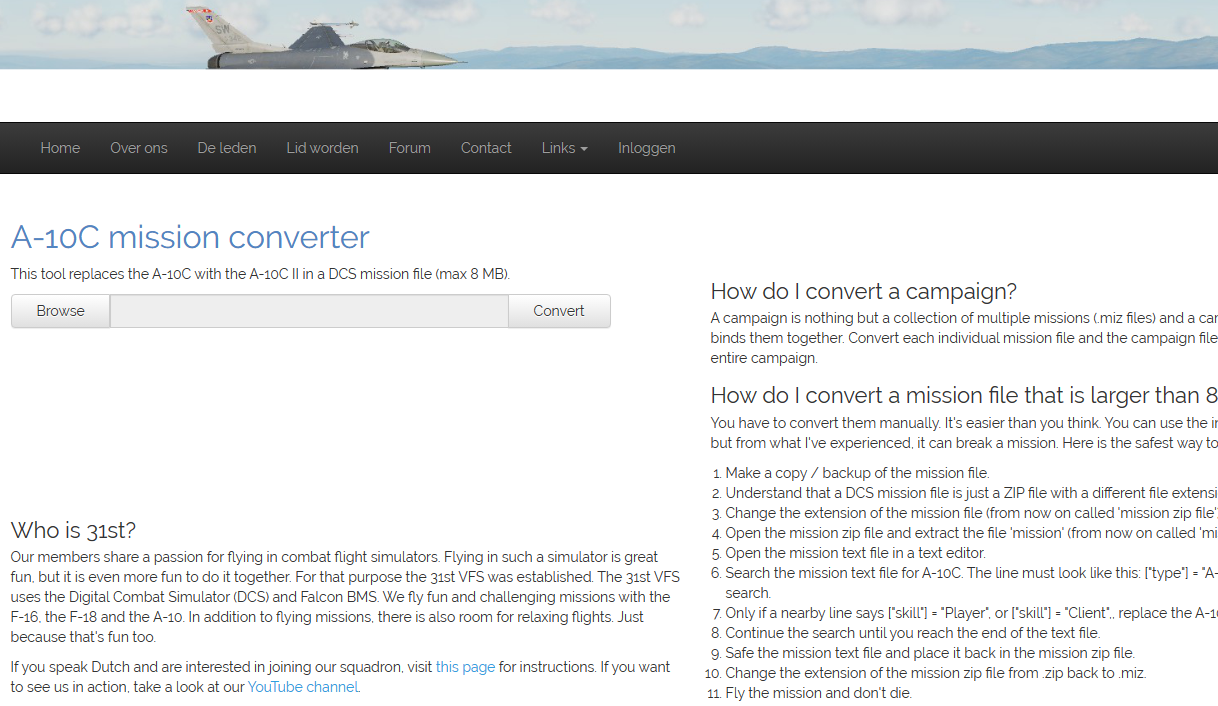The height and width of the screenshot is (706, 1218).
Task: Click the Convert button
Action: tap(559, 311)
